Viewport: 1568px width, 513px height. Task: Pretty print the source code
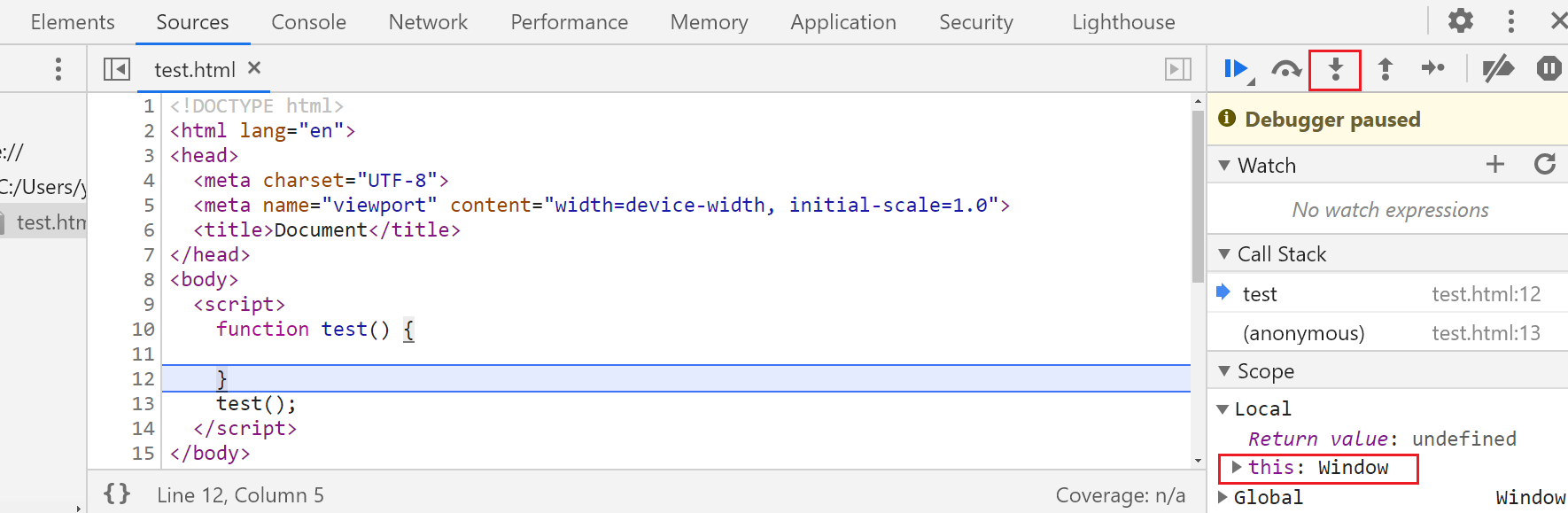click(117, 494)
